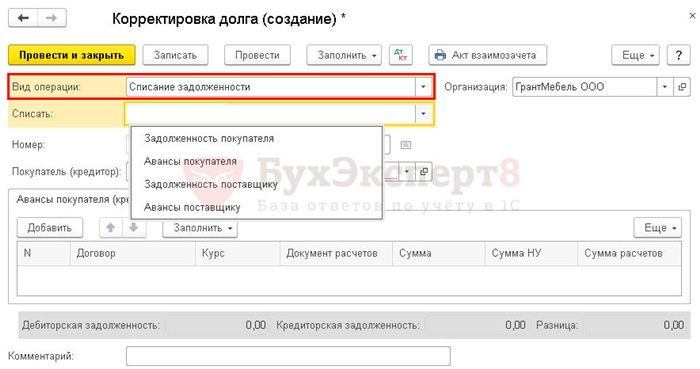Go back with the left arrow button

coord(23,18)
